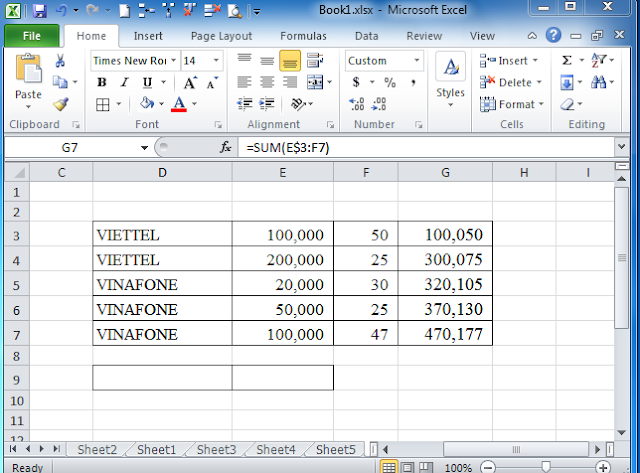Switch to the Formulas tab
The height and width of the screenshot is (473, 640).
[x=303, y=36]
